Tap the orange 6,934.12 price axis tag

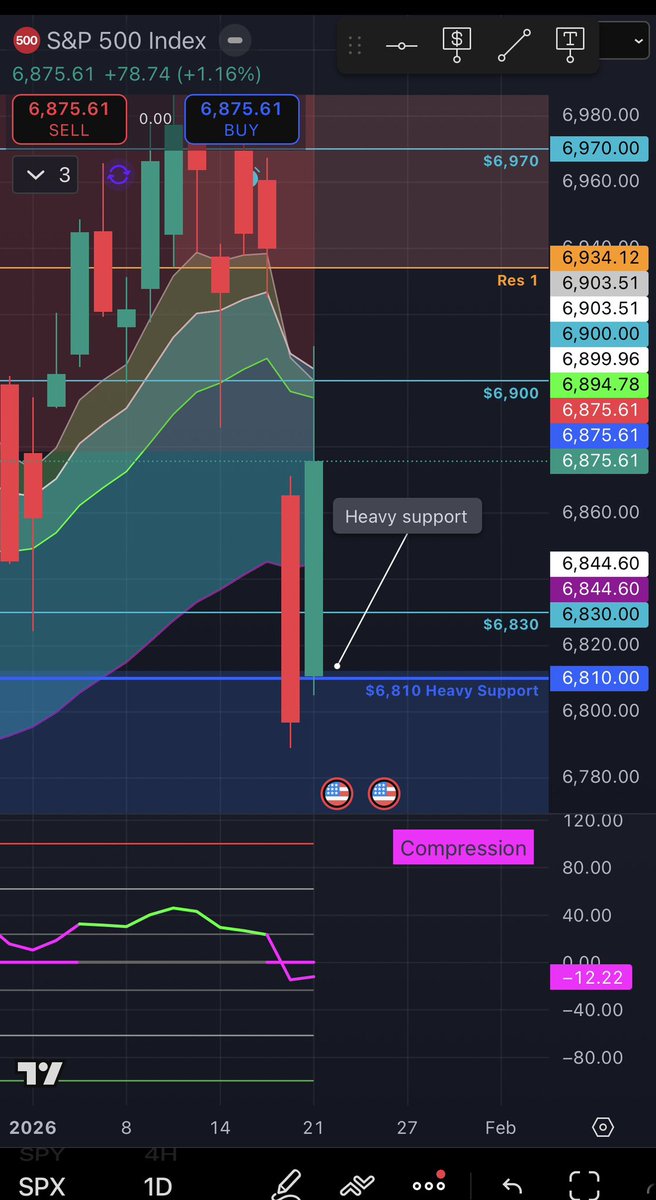click(x=600, y=258)
